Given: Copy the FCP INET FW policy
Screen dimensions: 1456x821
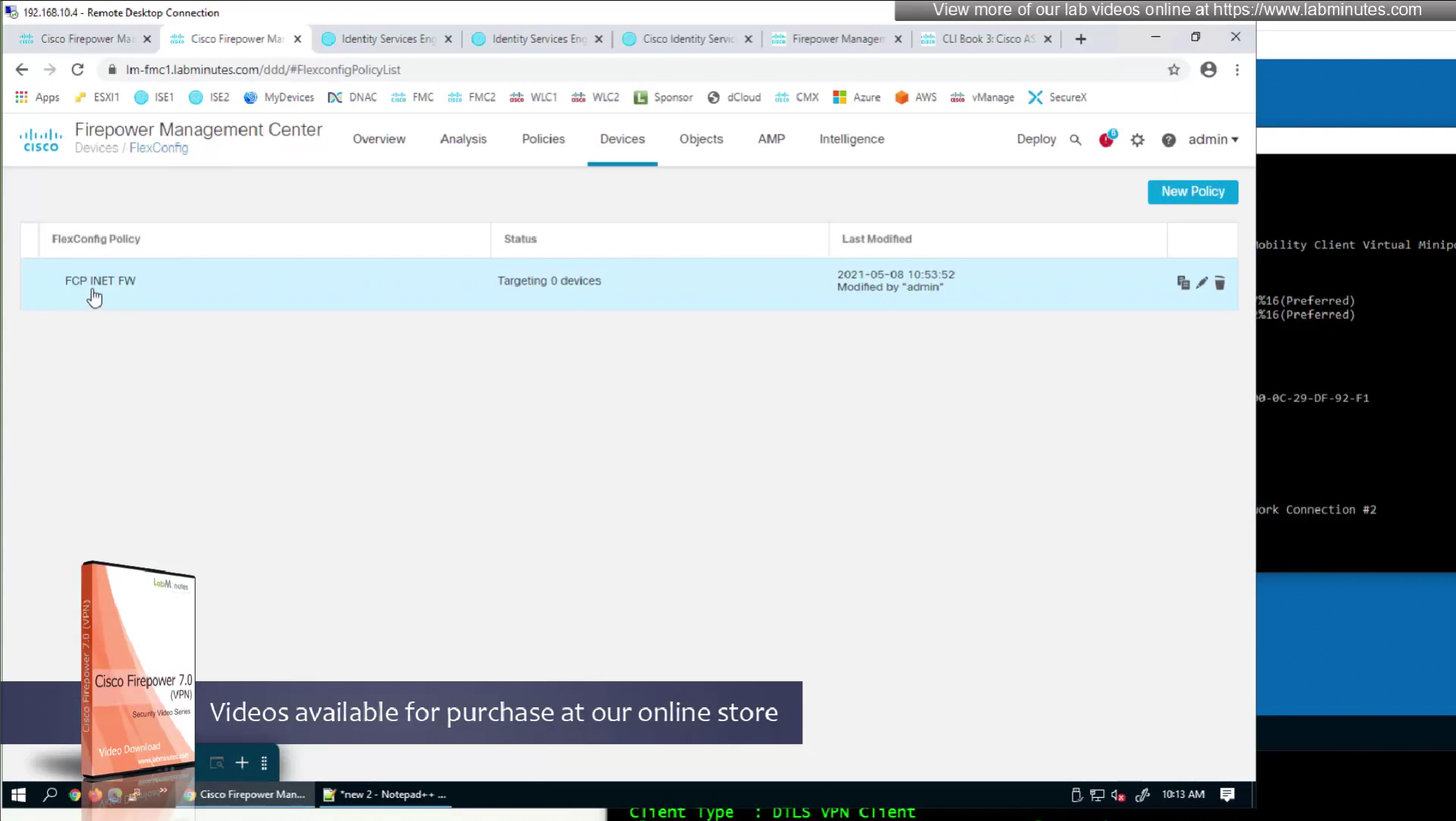Looking at the screenshot, I should 1183,283.
